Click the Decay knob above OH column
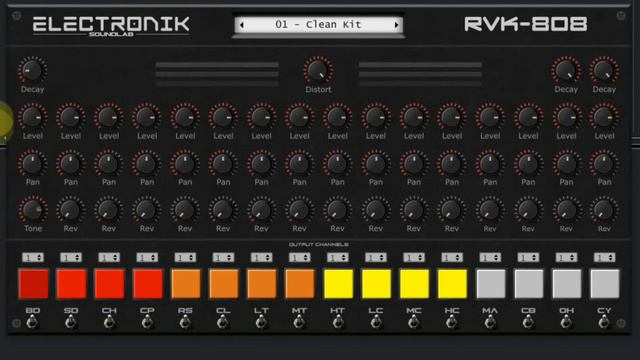 (566, 71)
